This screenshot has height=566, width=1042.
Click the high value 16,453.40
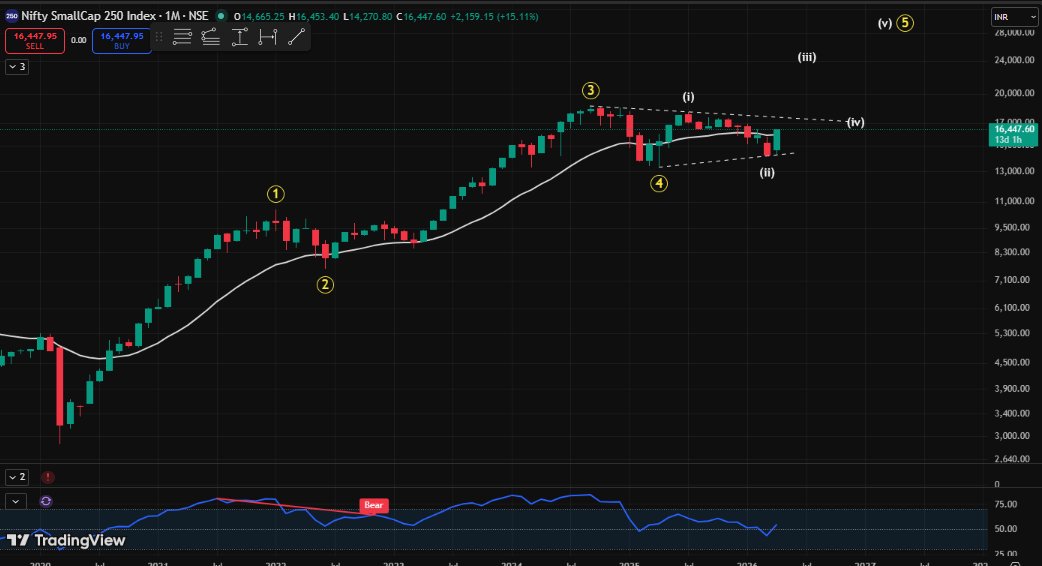318,17
